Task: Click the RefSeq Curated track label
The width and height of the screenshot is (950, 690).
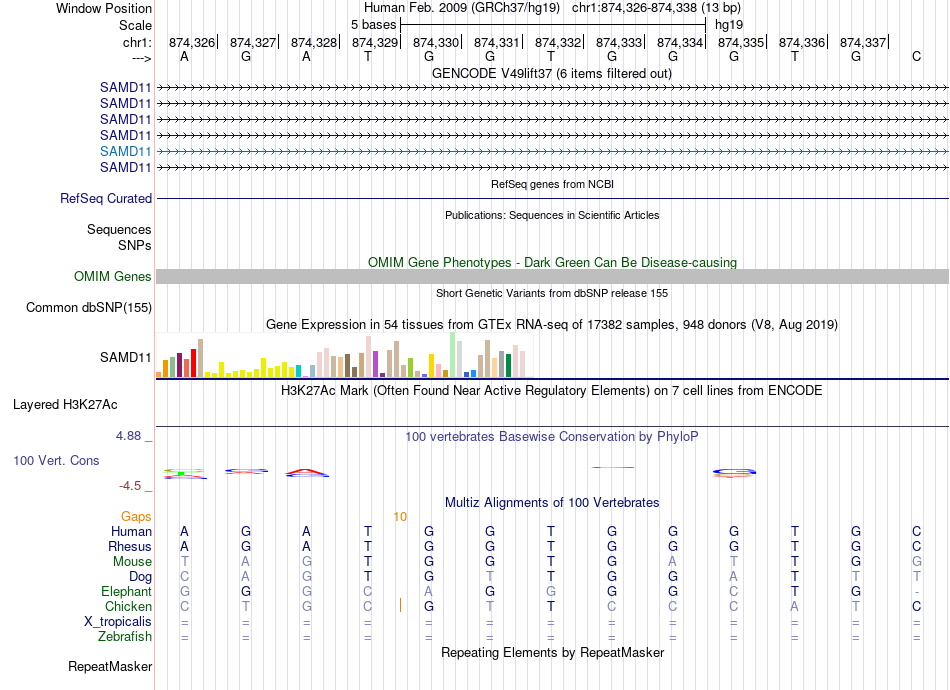Action: [x=106, y=199]
